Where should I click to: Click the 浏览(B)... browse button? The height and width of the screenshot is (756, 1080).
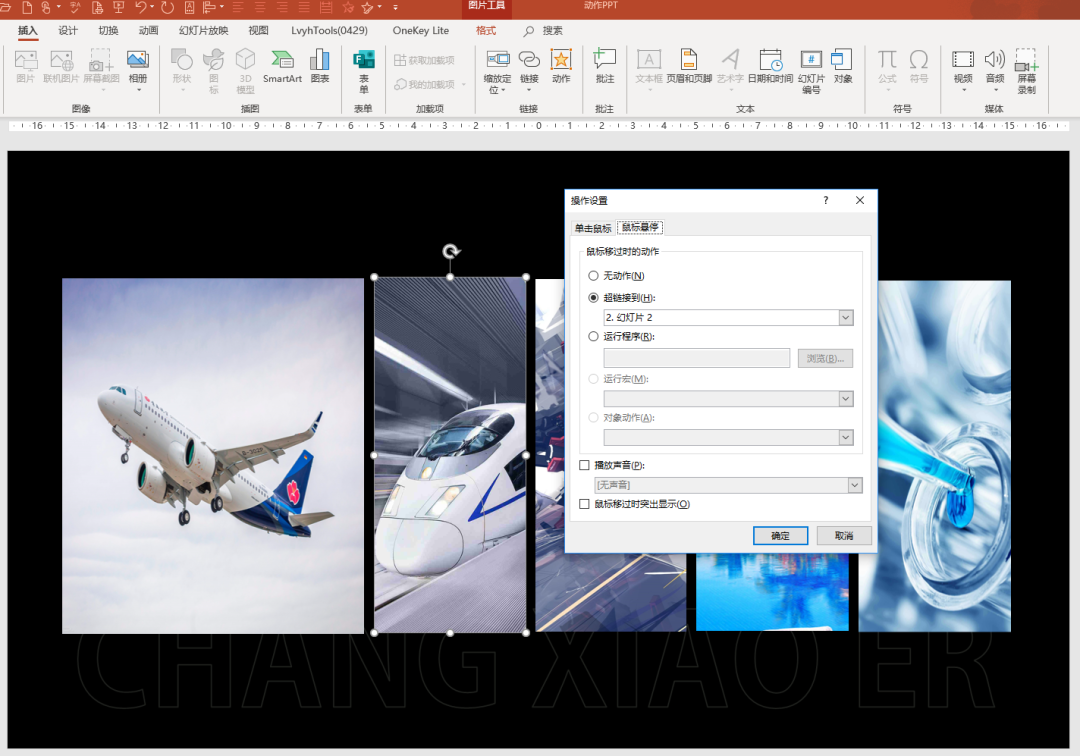coord(825,358)
